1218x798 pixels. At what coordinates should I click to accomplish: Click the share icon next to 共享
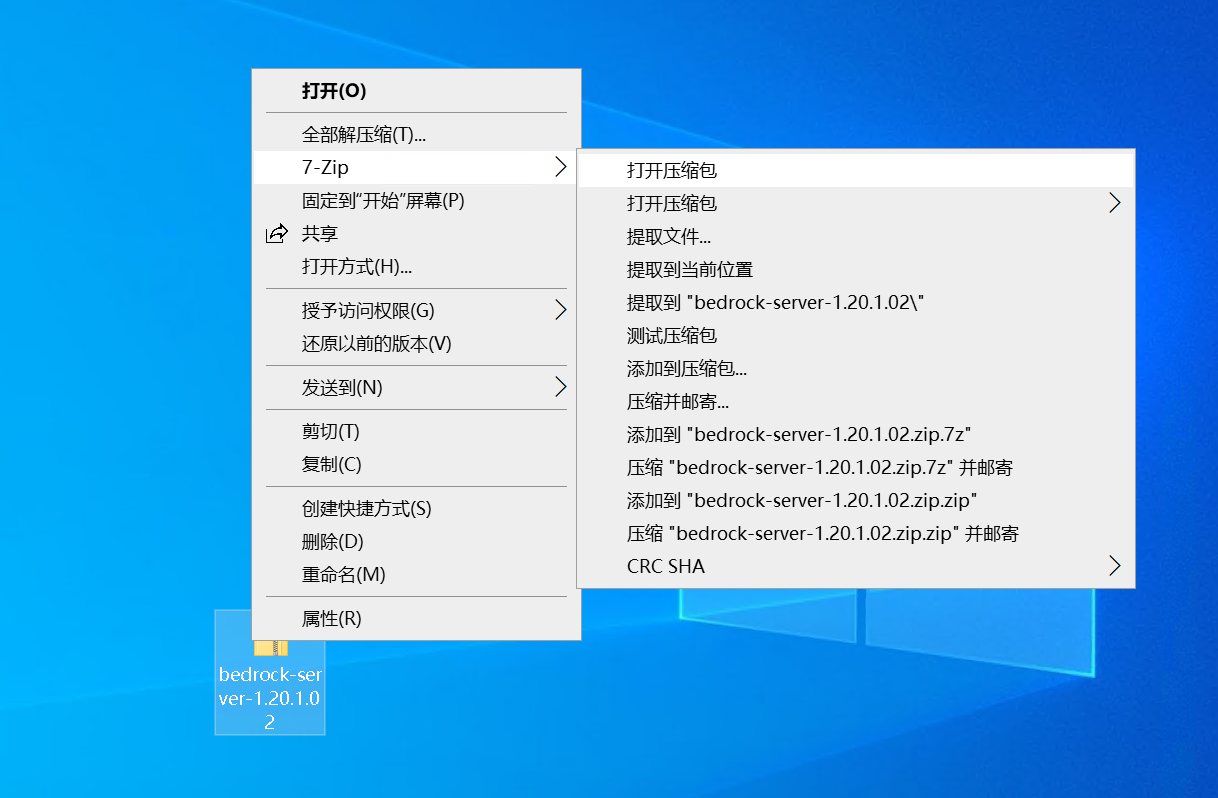click(x=276, y=234)
